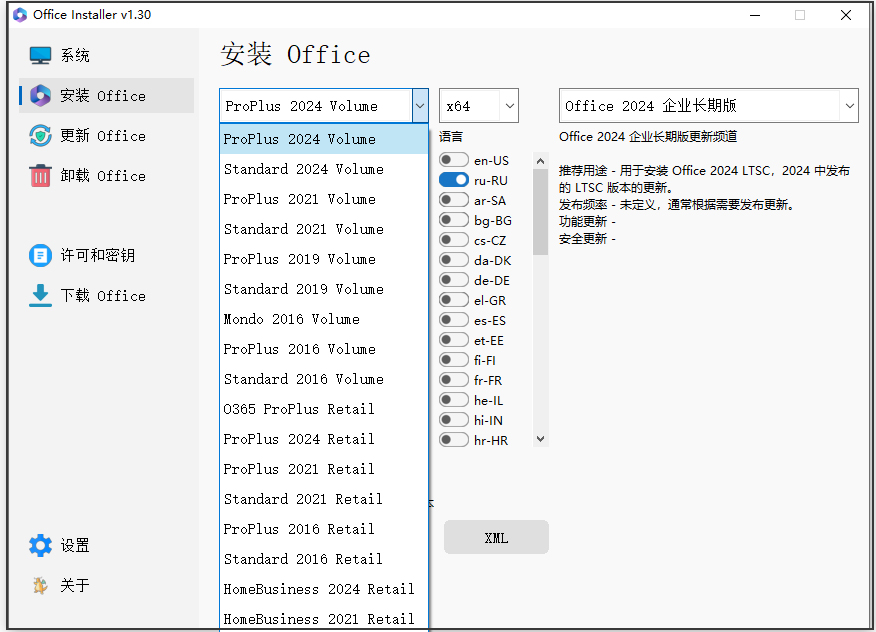Click the language list scroll-down arrow
876x632 pixels.
coord(540,439)
